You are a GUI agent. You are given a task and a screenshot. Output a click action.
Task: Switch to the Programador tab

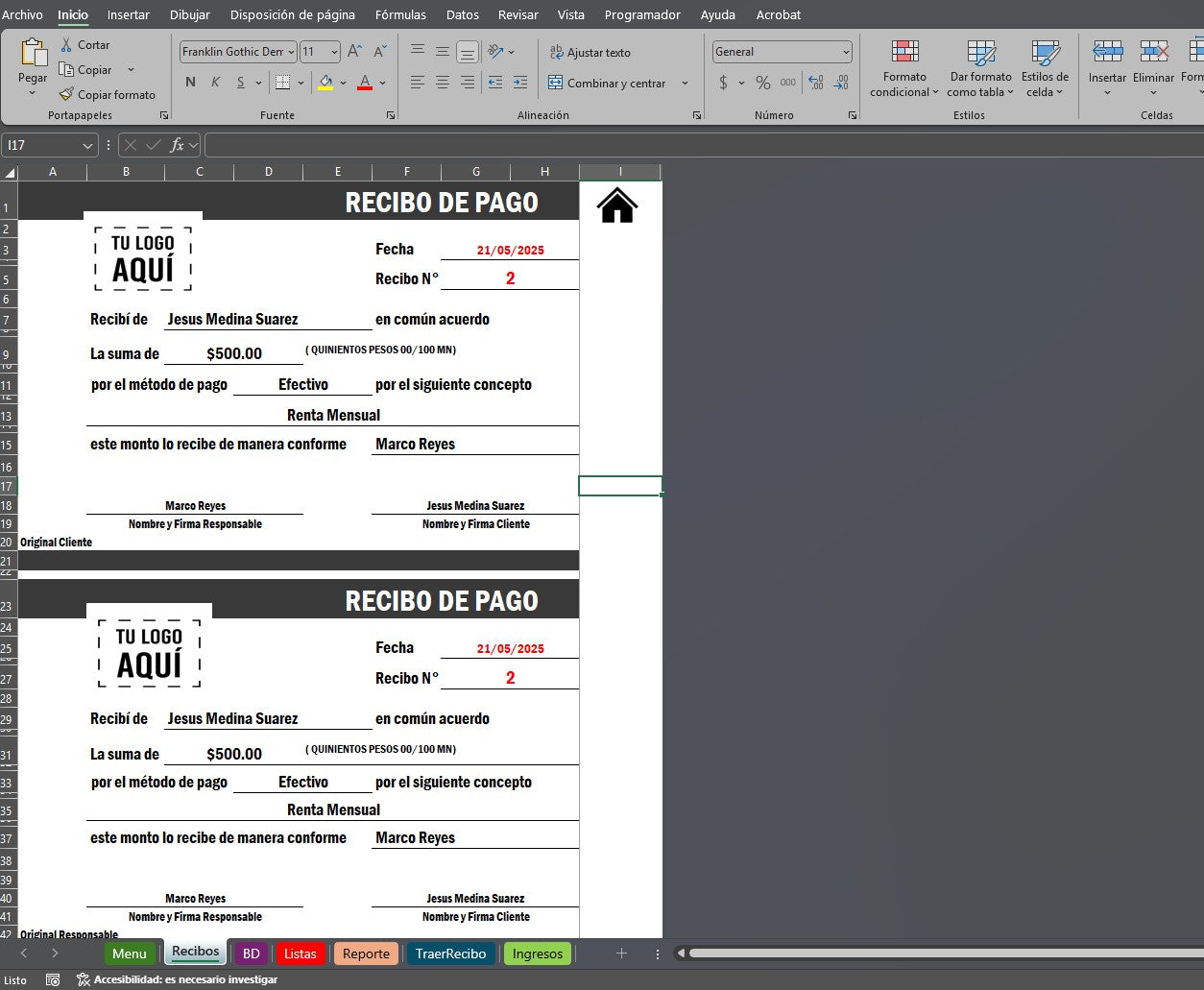pyautogui.click(x=642, y=14)
